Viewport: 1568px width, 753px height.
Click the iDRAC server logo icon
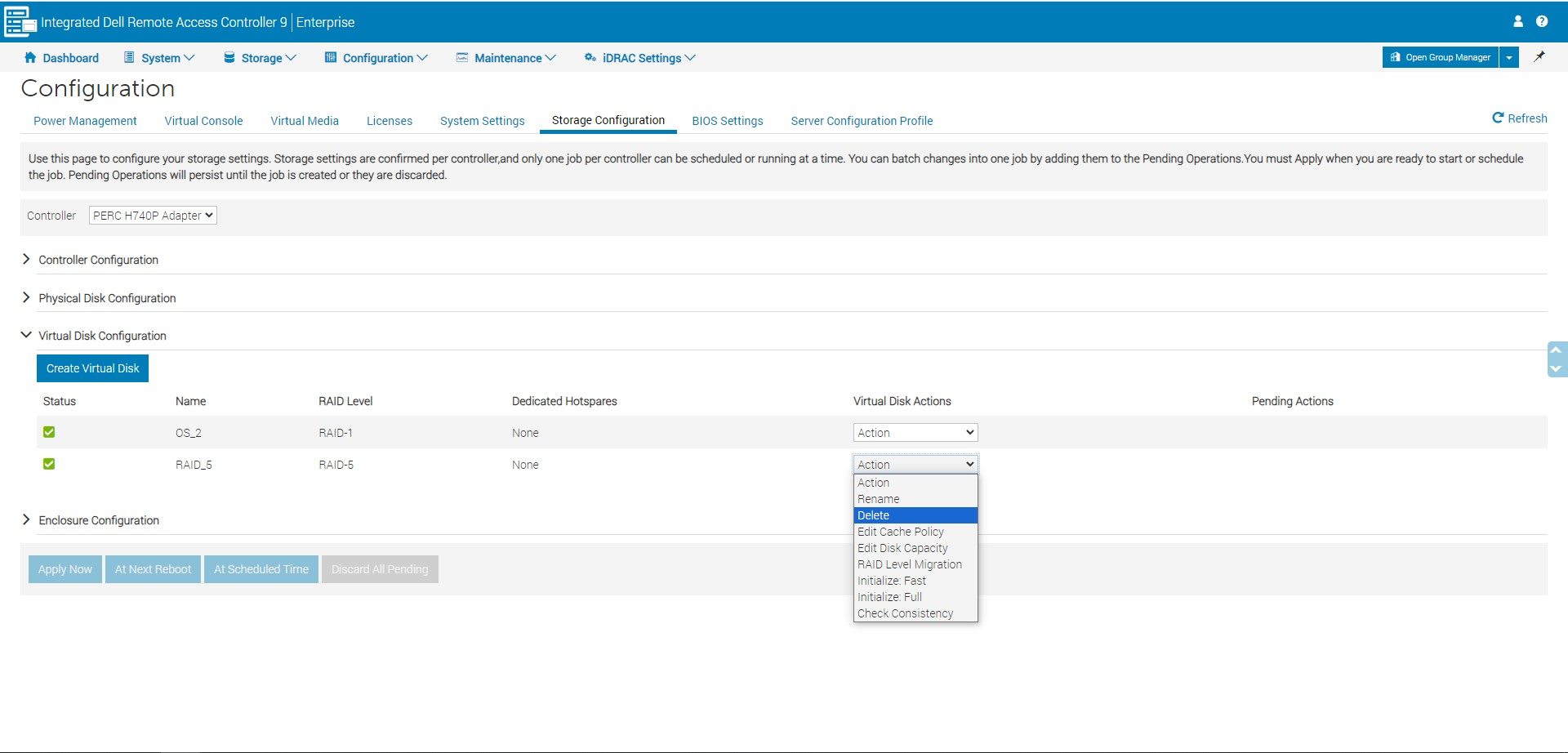[20, 22]
